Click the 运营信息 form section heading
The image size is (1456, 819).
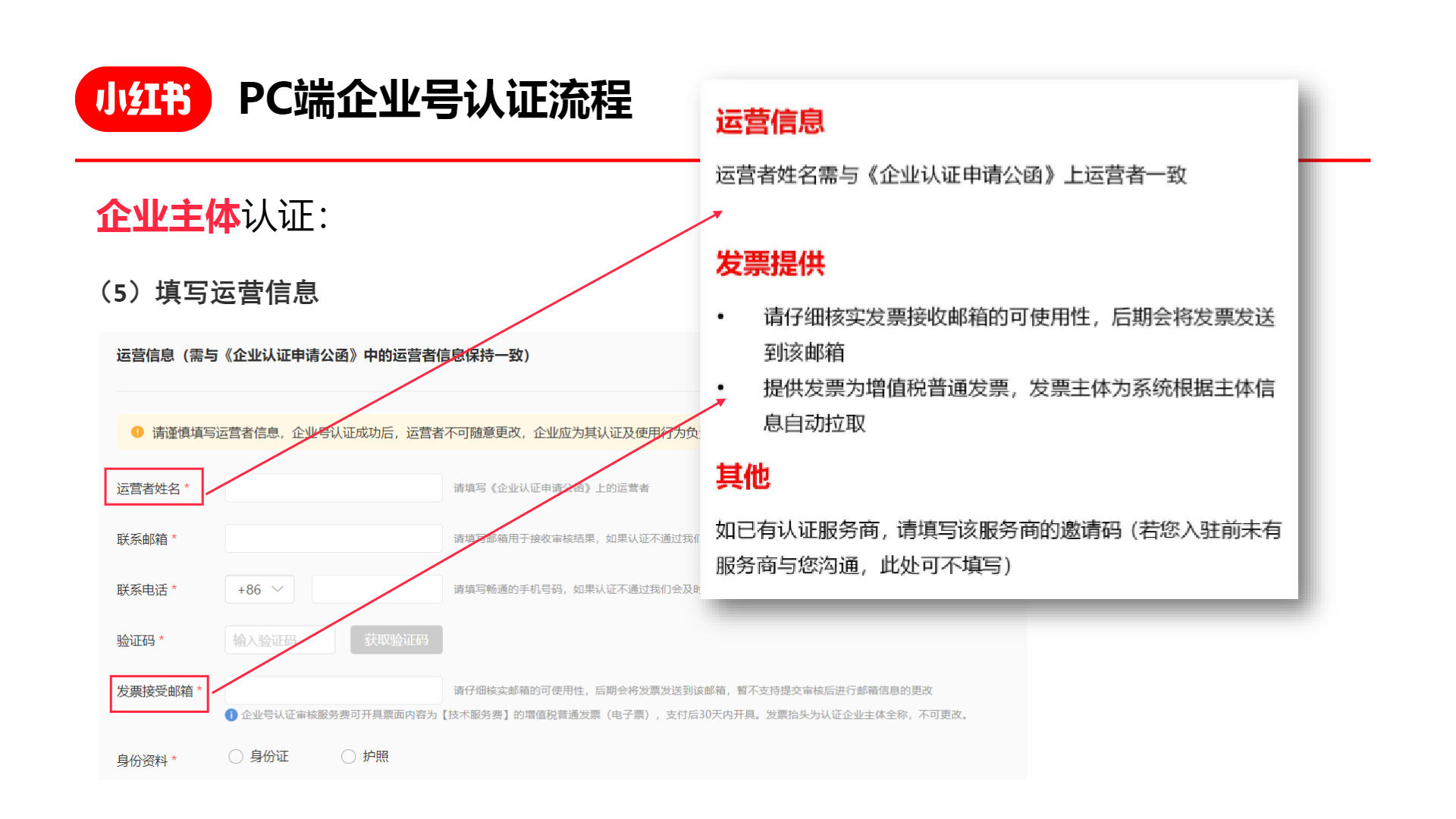[x=323, y=355]
